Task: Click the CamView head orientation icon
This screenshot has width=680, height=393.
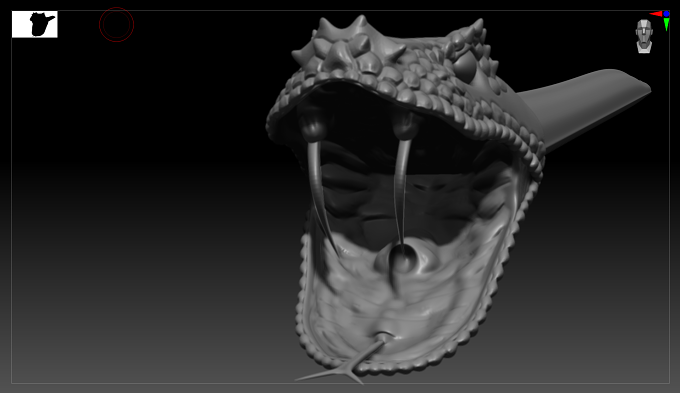Action: click(644, 36)
